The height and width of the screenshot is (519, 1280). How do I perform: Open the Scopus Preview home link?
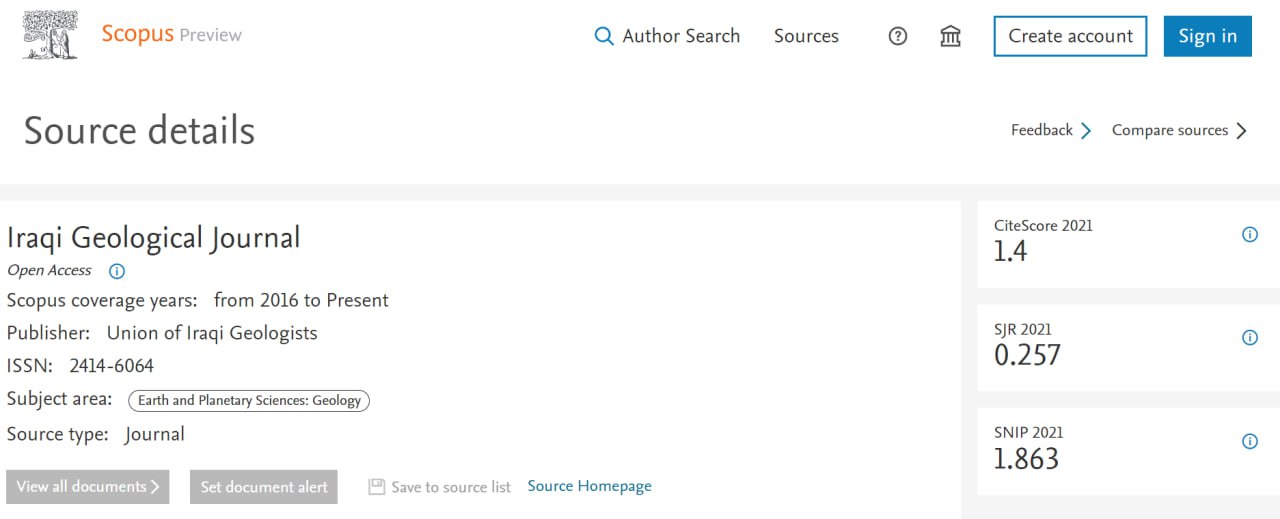pos(171,34)
